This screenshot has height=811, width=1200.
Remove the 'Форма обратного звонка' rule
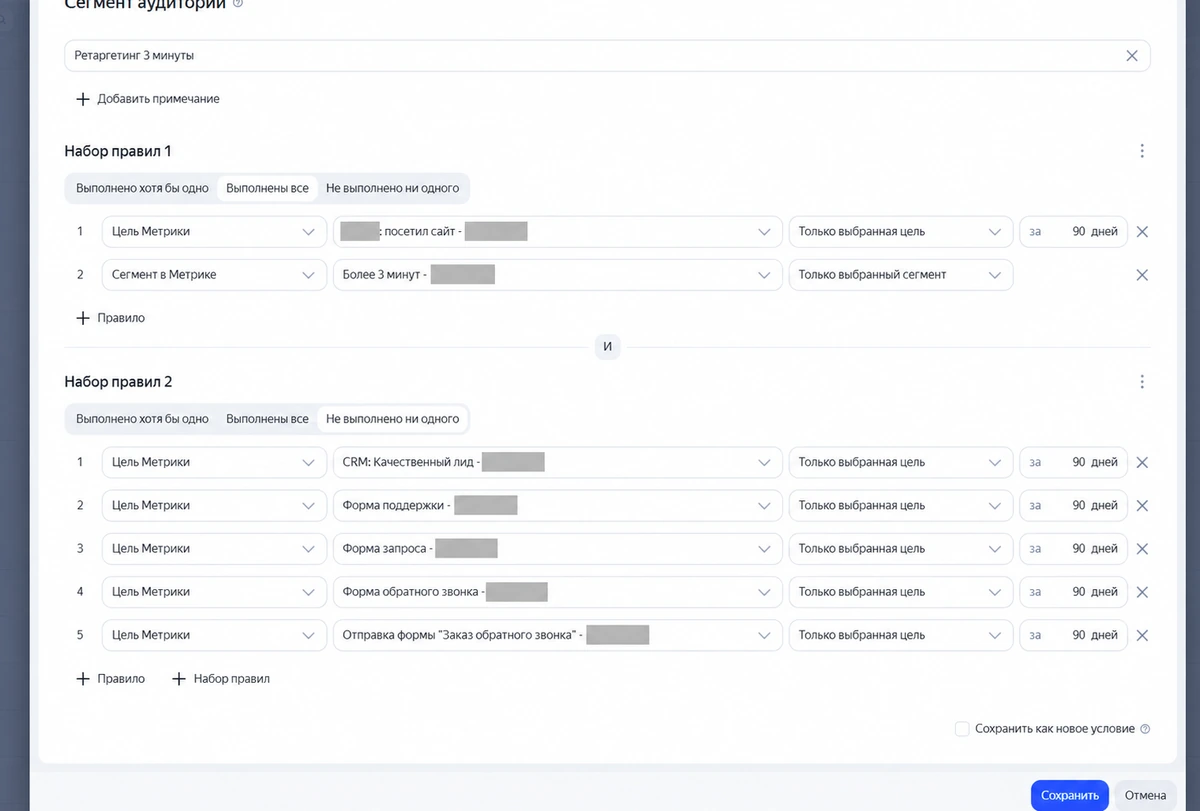pos(1142,592)
